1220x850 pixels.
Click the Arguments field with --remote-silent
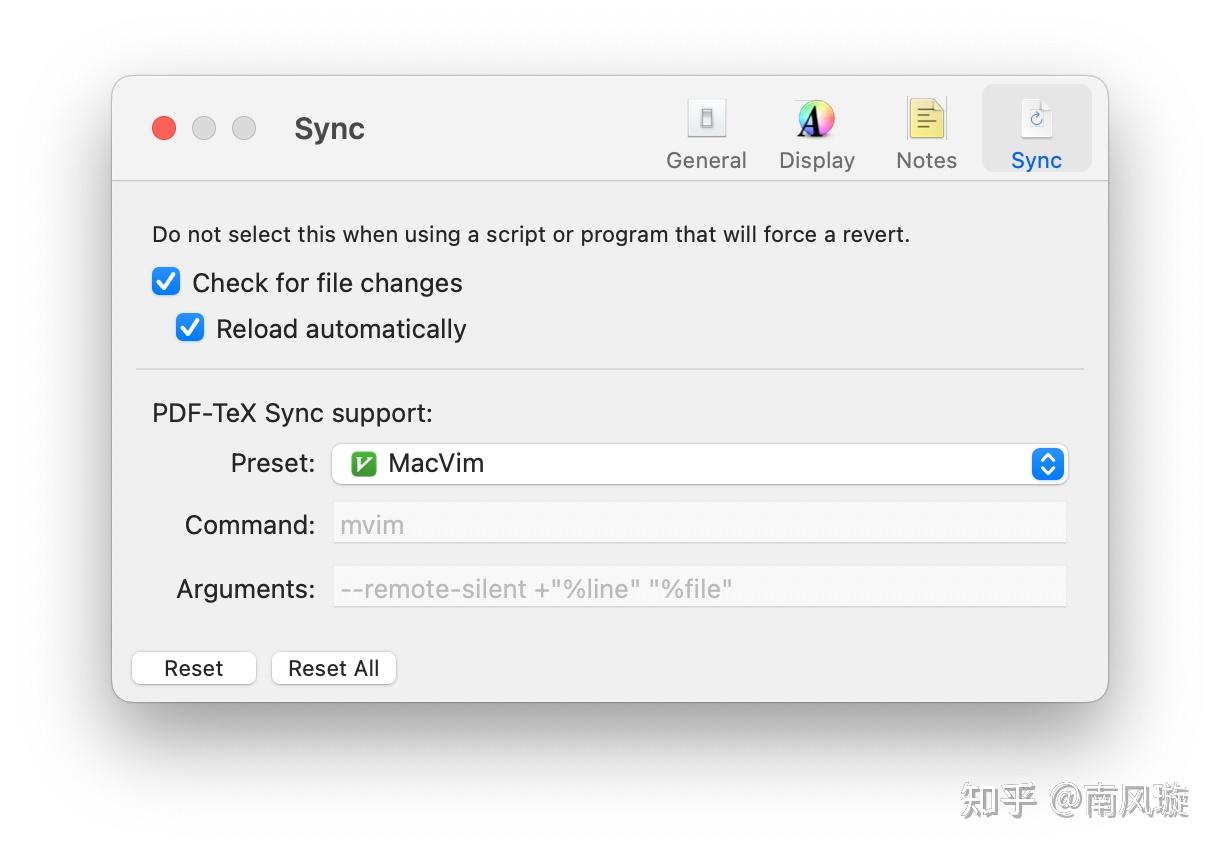point(699,588)
